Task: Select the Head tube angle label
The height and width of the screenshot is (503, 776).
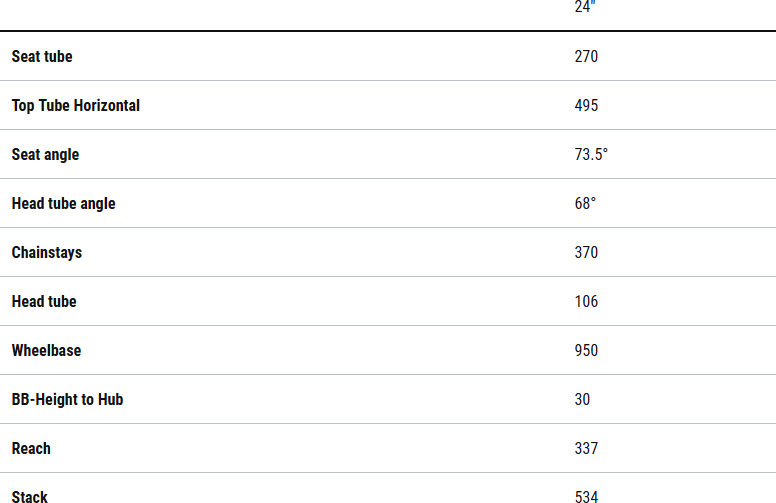Action: [63, 204]
